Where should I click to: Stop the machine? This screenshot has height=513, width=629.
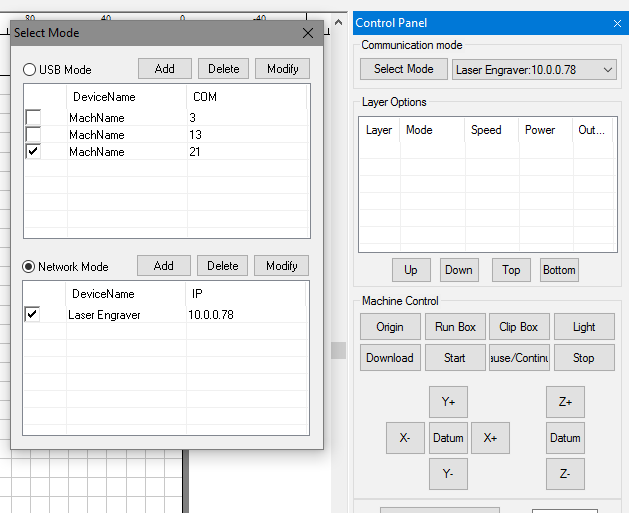pyautogui.click(x=584, y=358)
